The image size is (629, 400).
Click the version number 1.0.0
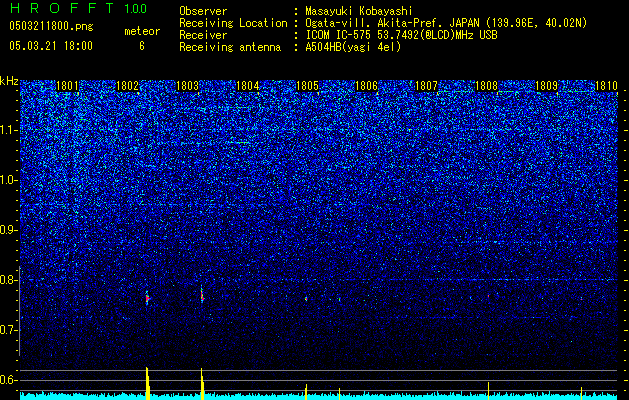point(136,8)
